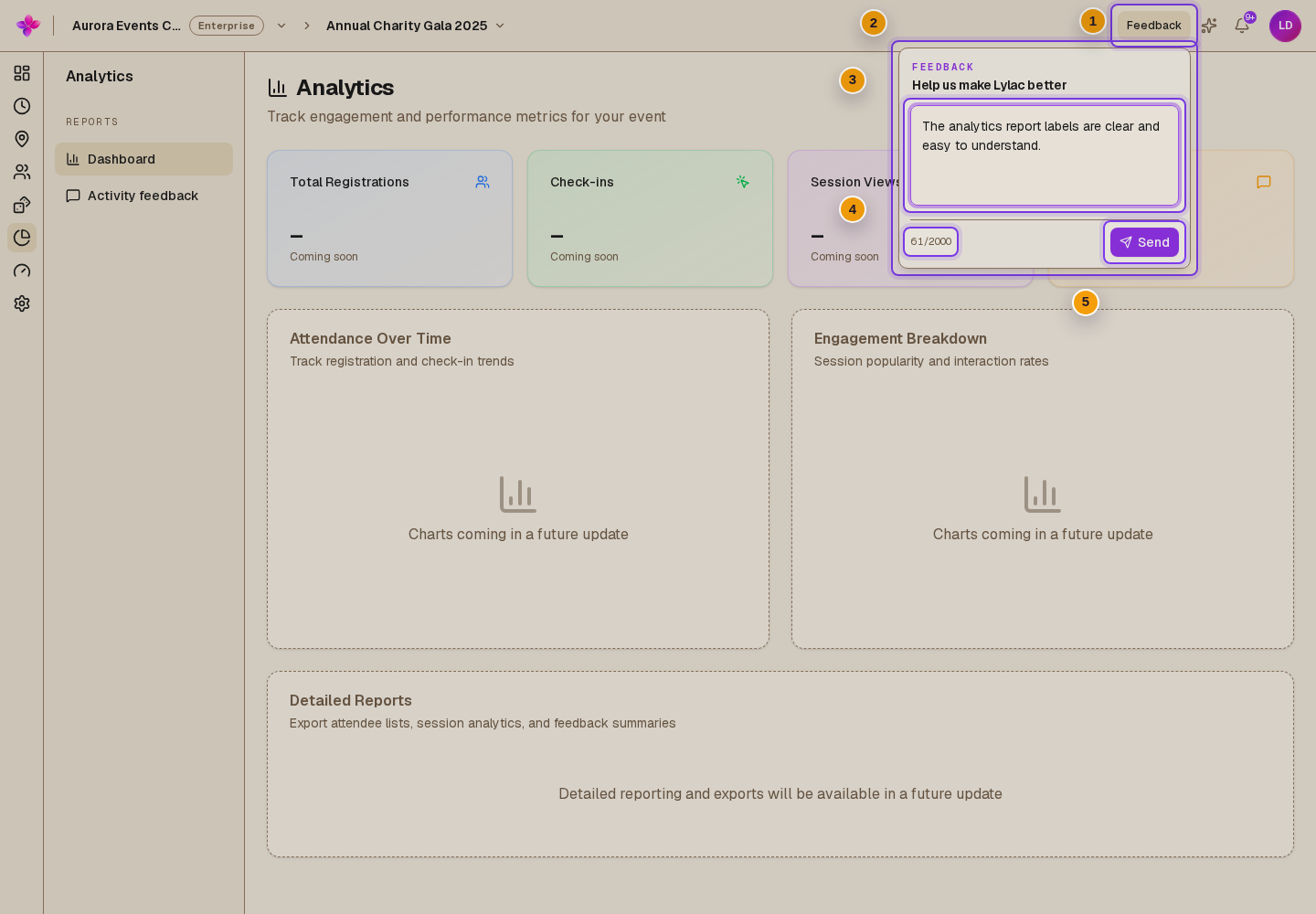Open the people icon in left rail

click(x=22, y=172)
